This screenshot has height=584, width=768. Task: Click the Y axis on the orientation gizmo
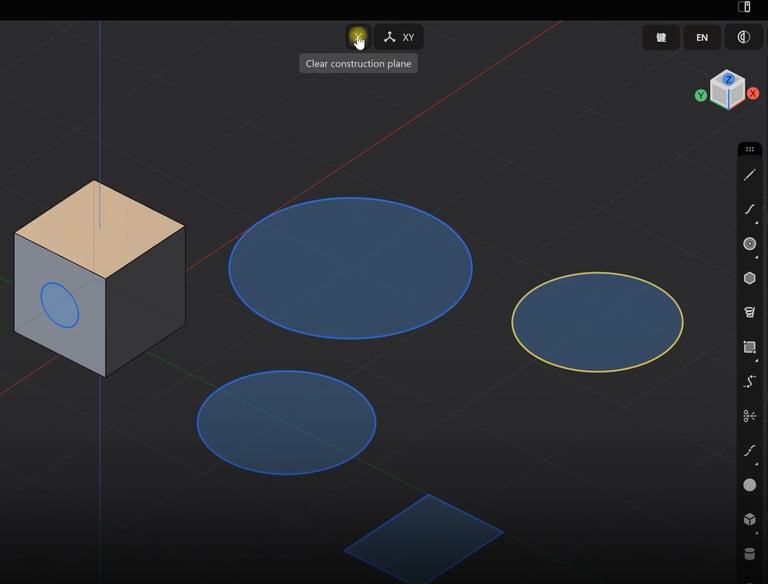pos(701,95)
